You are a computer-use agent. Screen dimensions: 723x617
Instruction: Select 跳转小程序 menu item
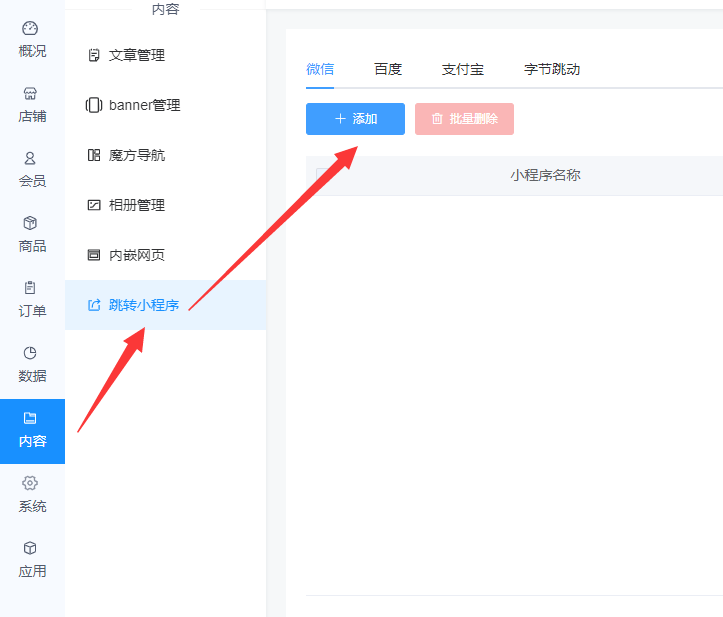point(166,305)
